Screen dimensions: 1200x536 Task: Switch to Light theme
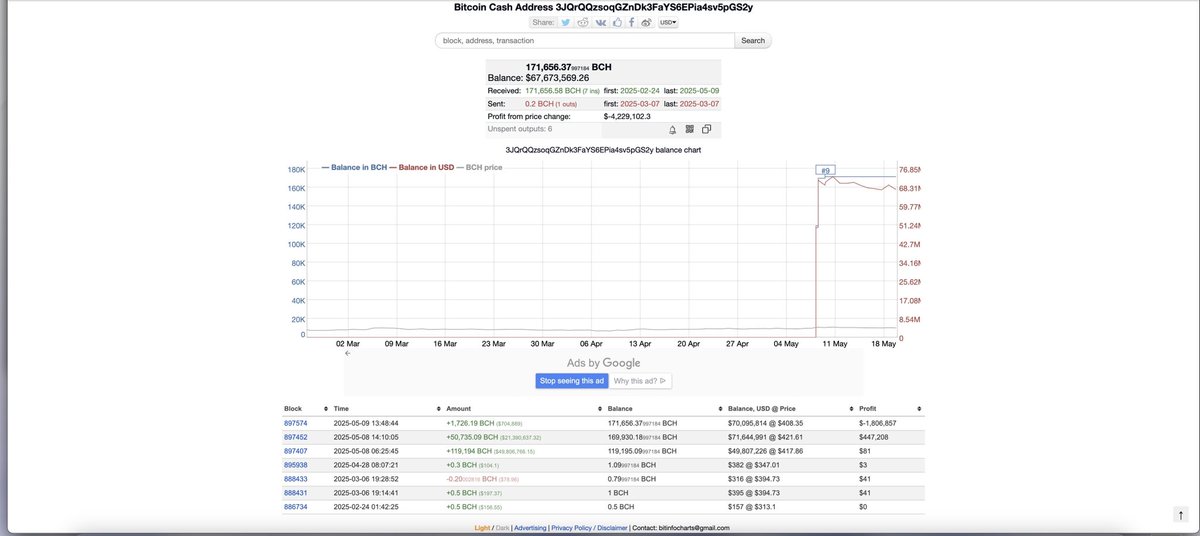tap(482, 527)
